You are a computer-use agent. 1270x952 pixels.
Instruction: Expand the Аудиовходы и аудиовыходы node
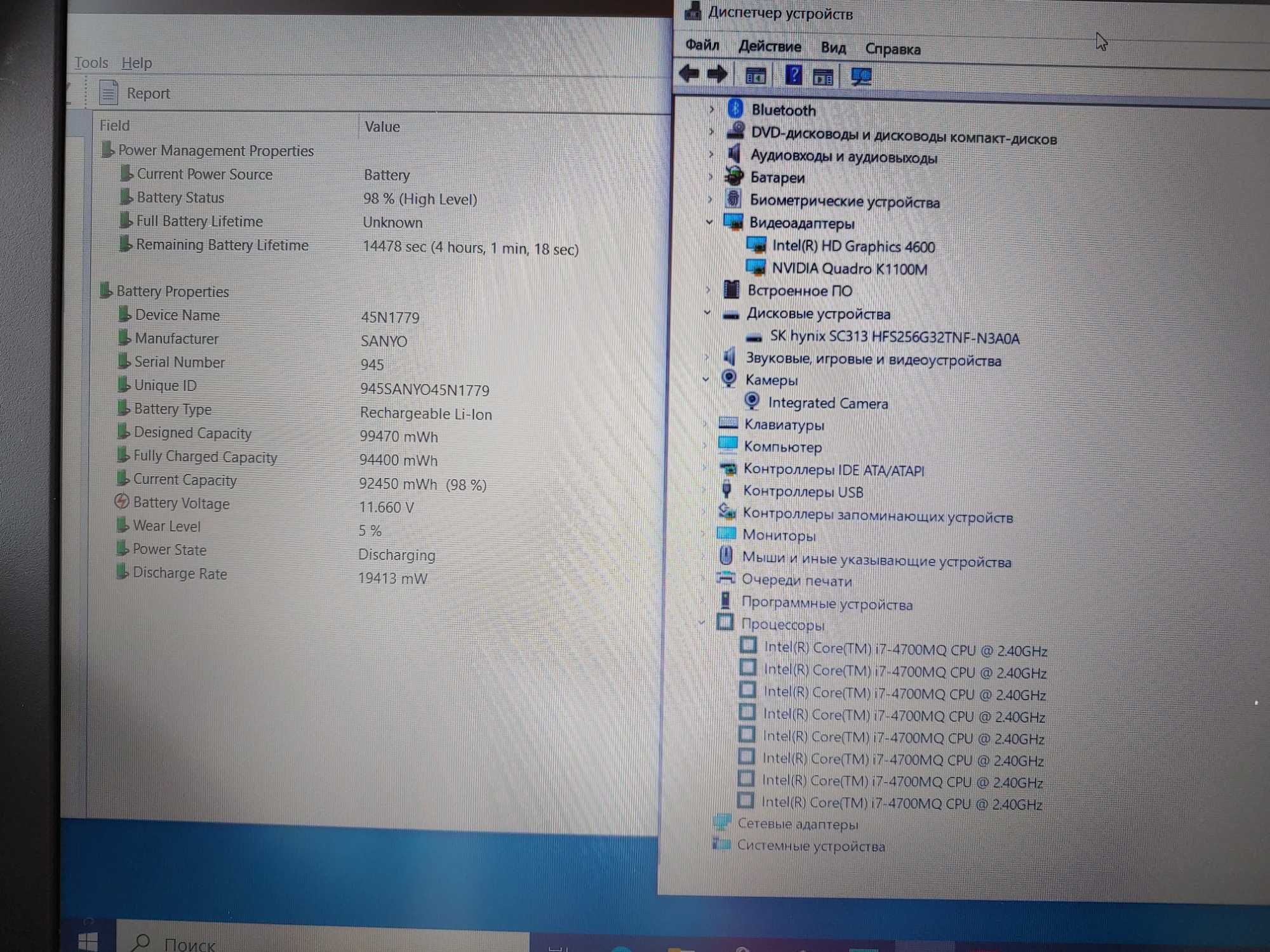711,154
